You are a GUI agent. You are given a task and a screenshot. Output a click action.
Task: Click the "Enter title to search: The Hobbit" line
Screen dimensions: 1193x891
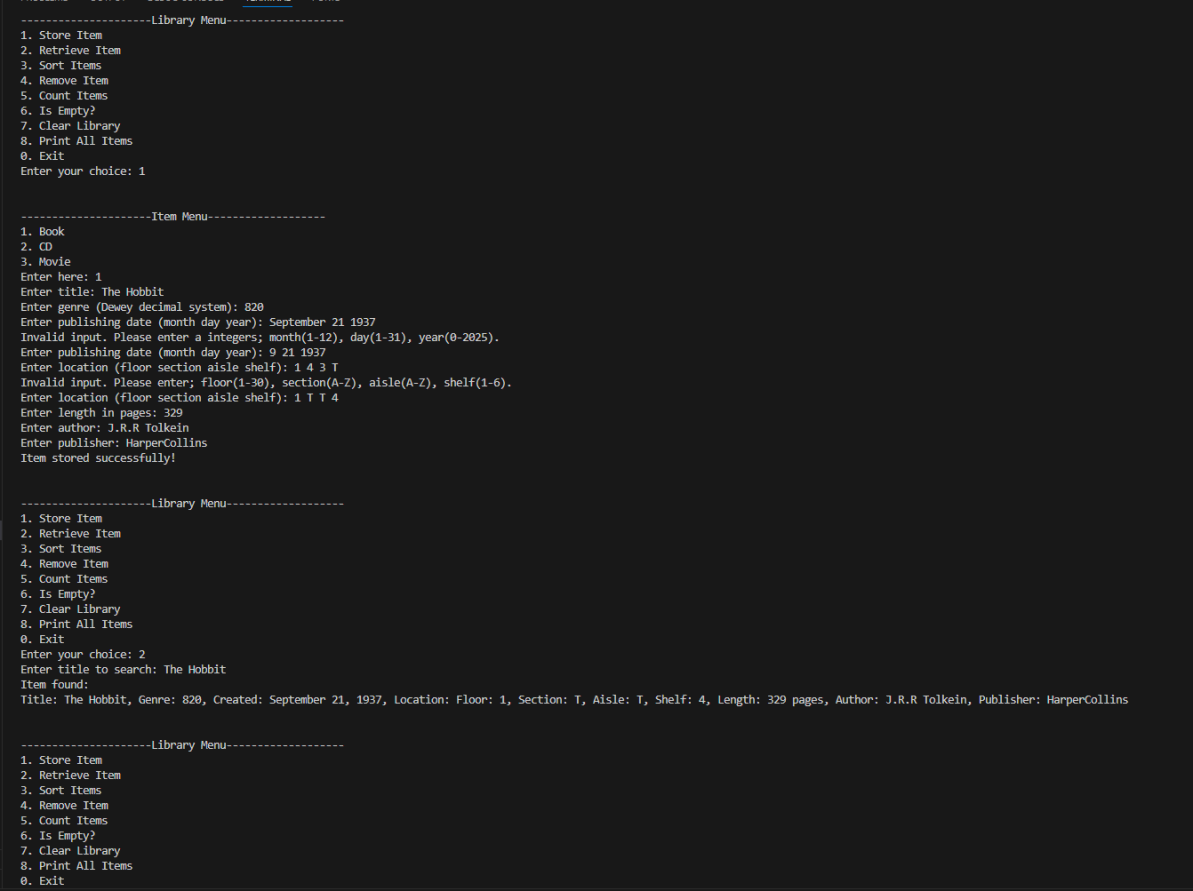(x=123, y=669)
